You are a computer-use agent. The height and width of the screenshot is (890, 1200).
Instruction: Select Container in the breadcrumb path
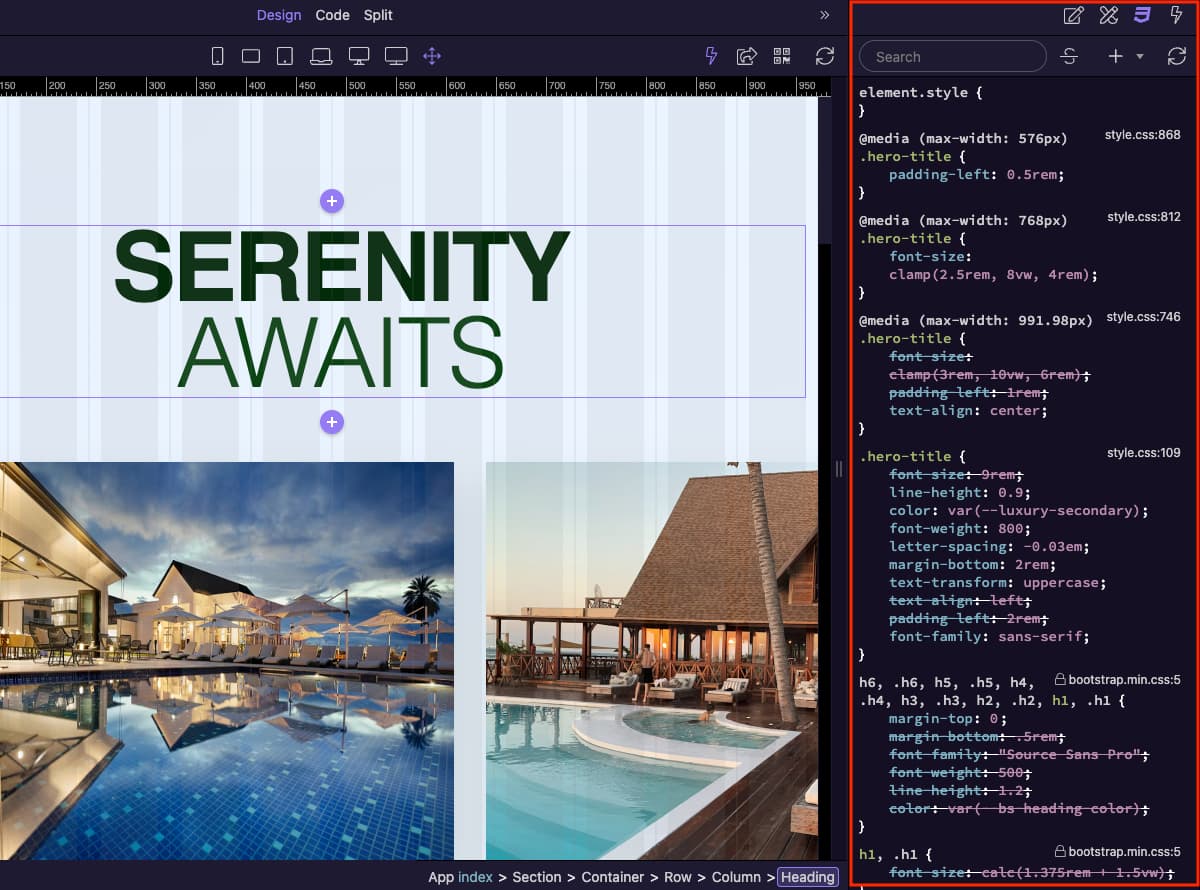click(x=613, y=877)
